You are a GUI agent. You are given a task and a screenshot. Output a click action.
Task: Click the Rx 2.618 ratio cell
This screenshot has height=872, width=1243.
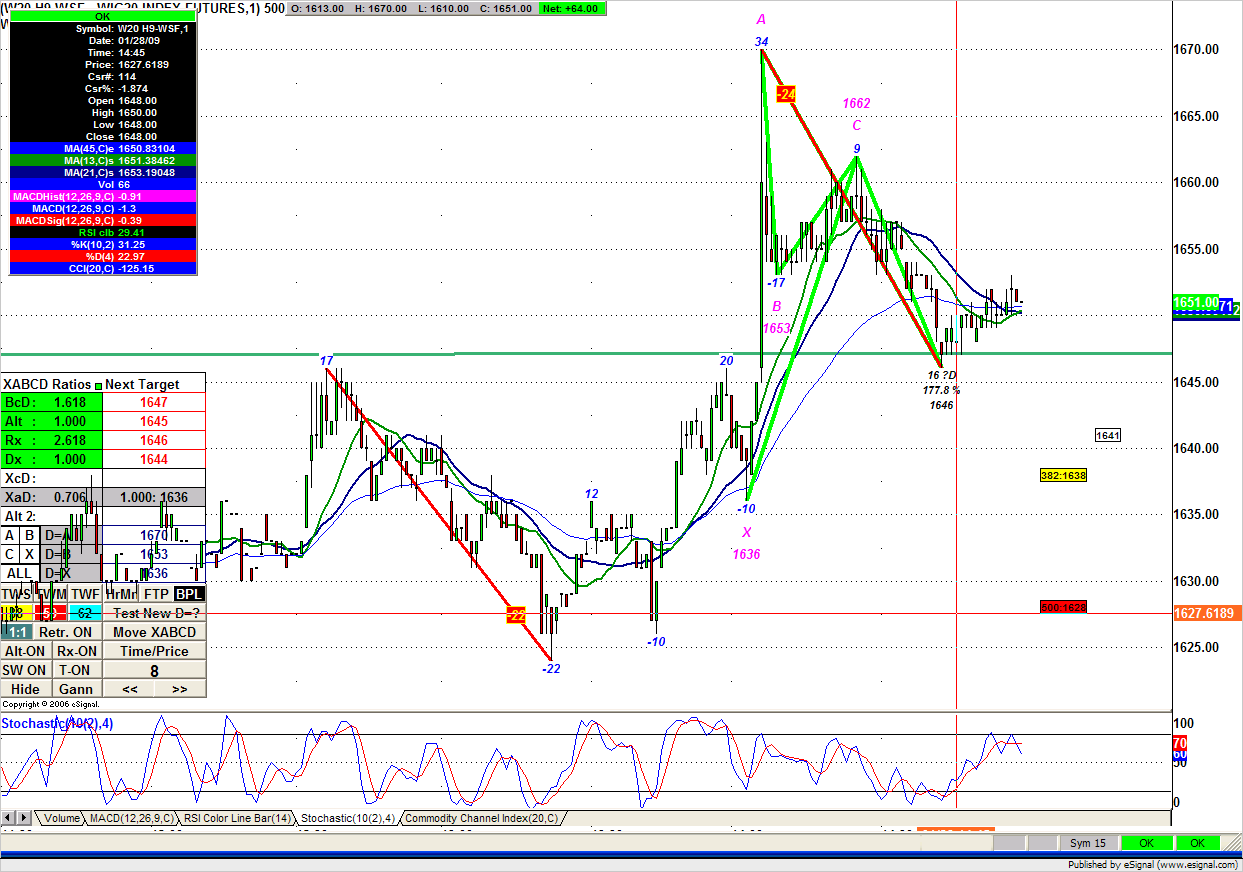tap(51, 440)
